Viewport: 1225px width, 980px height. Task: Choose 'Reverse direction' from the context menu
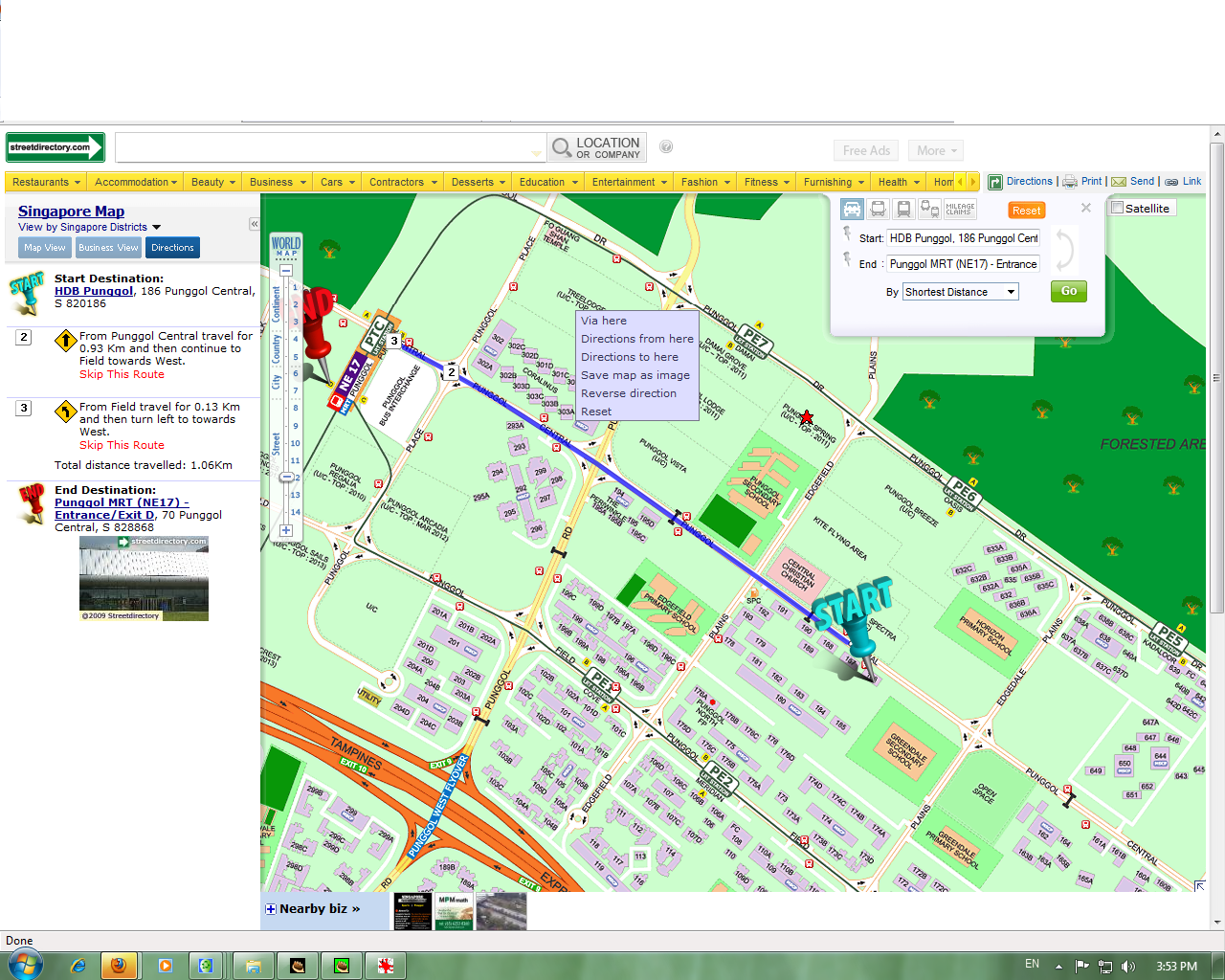tap(628, 393)
